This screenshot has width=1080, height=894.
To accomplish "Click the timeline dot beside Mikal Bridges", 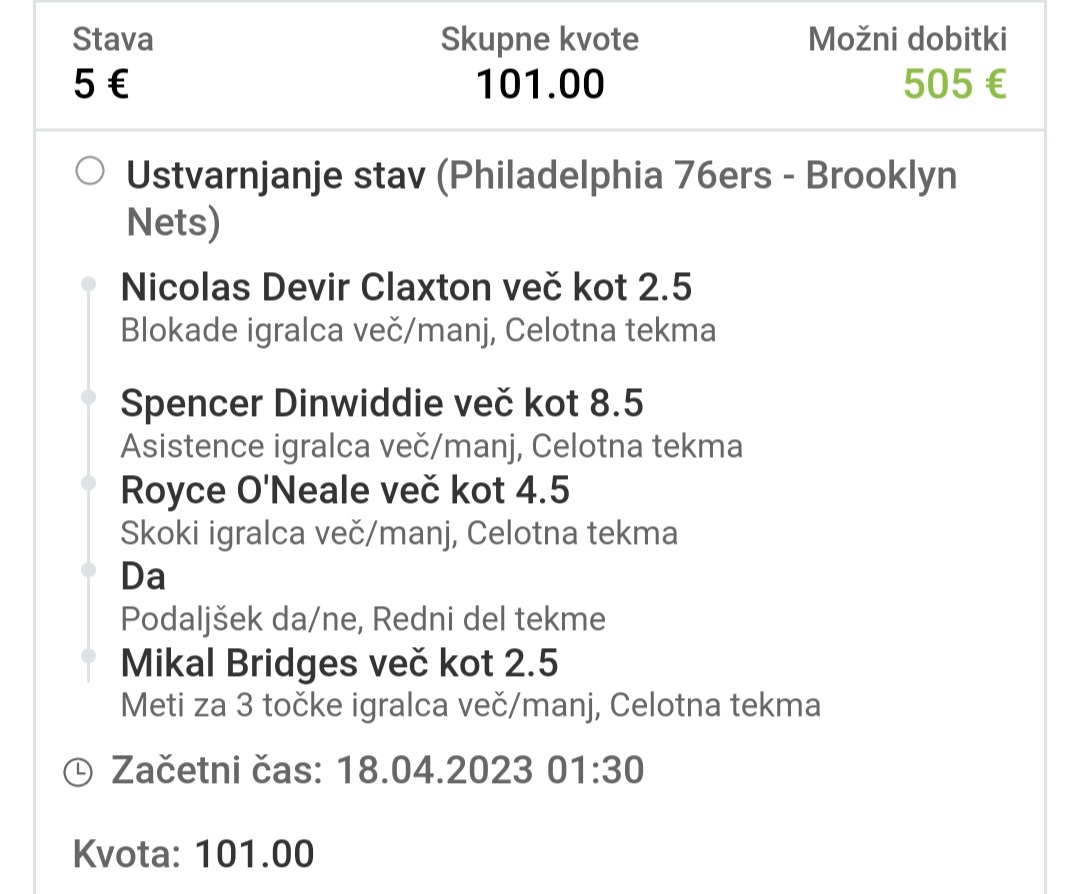I will 88,656.
